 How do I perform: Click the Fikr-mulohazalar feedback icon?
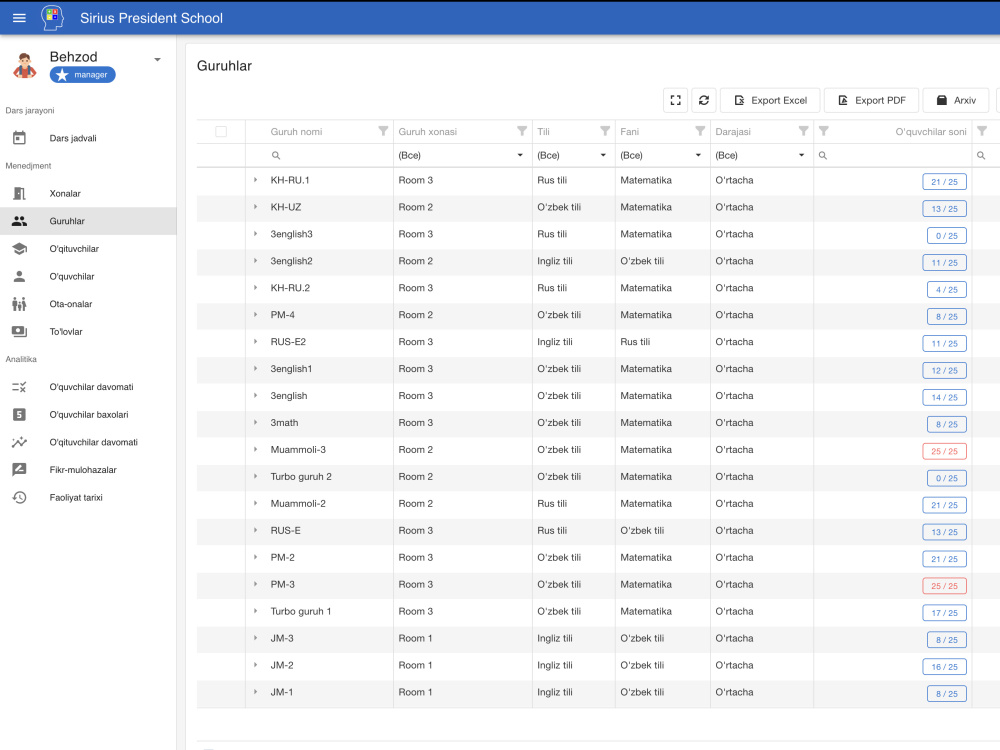tap(20, 469)
